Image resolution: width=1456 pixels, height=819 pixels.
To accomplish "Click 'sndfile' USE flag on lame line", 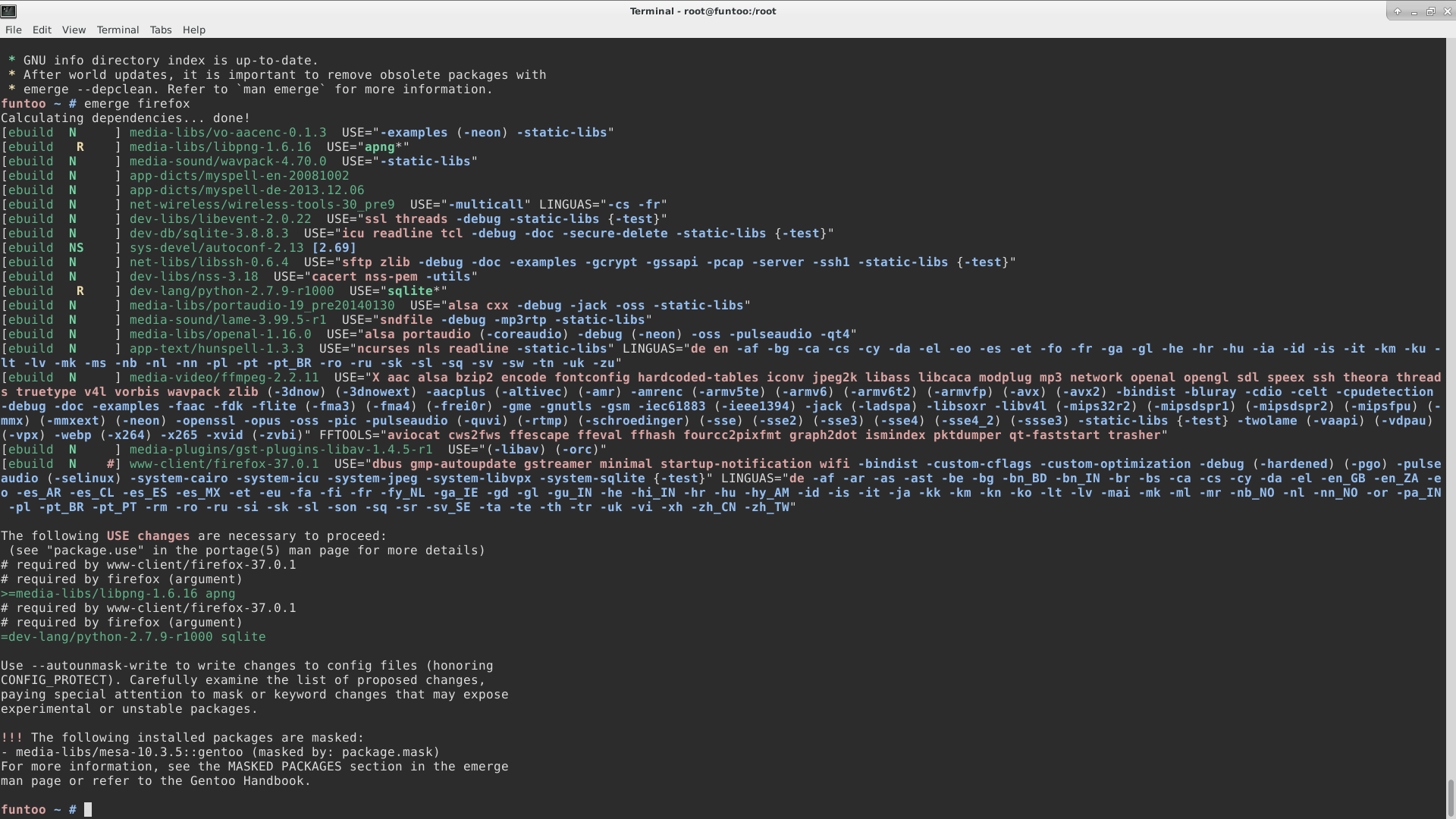I will pyautogui.click(x=406, y=320).
